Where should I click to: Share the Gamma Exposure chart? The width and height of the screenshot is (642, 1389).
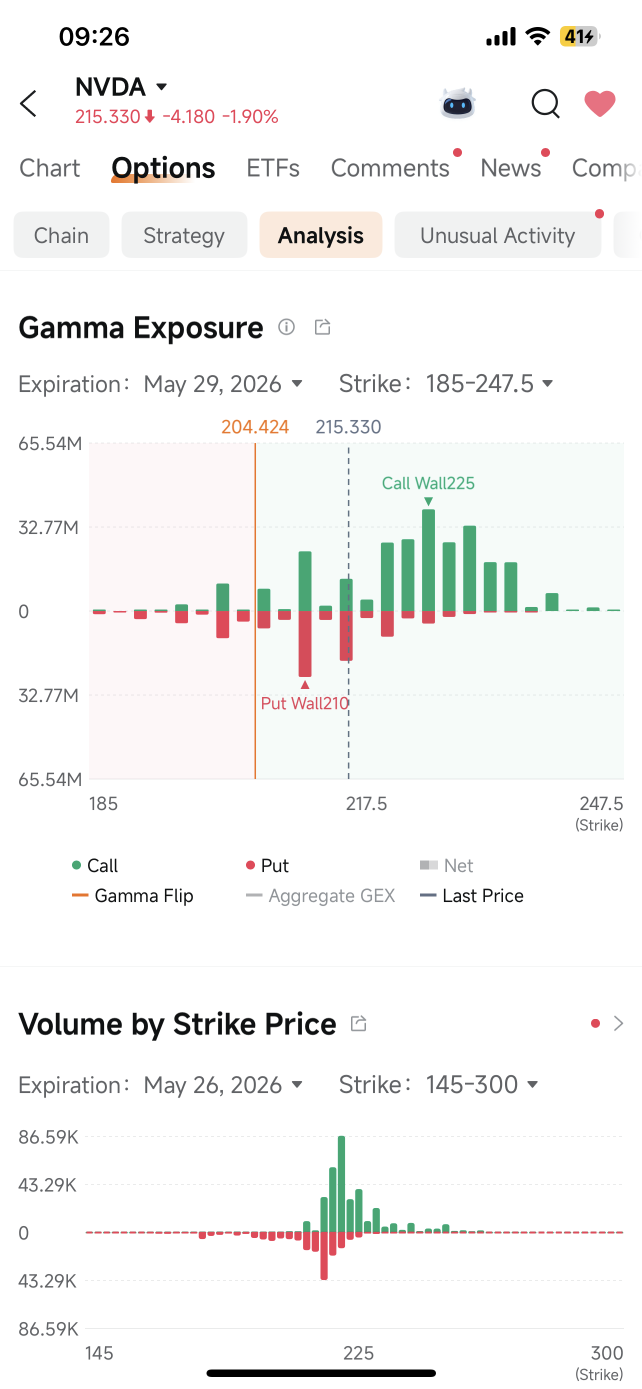tap(322, 327)
